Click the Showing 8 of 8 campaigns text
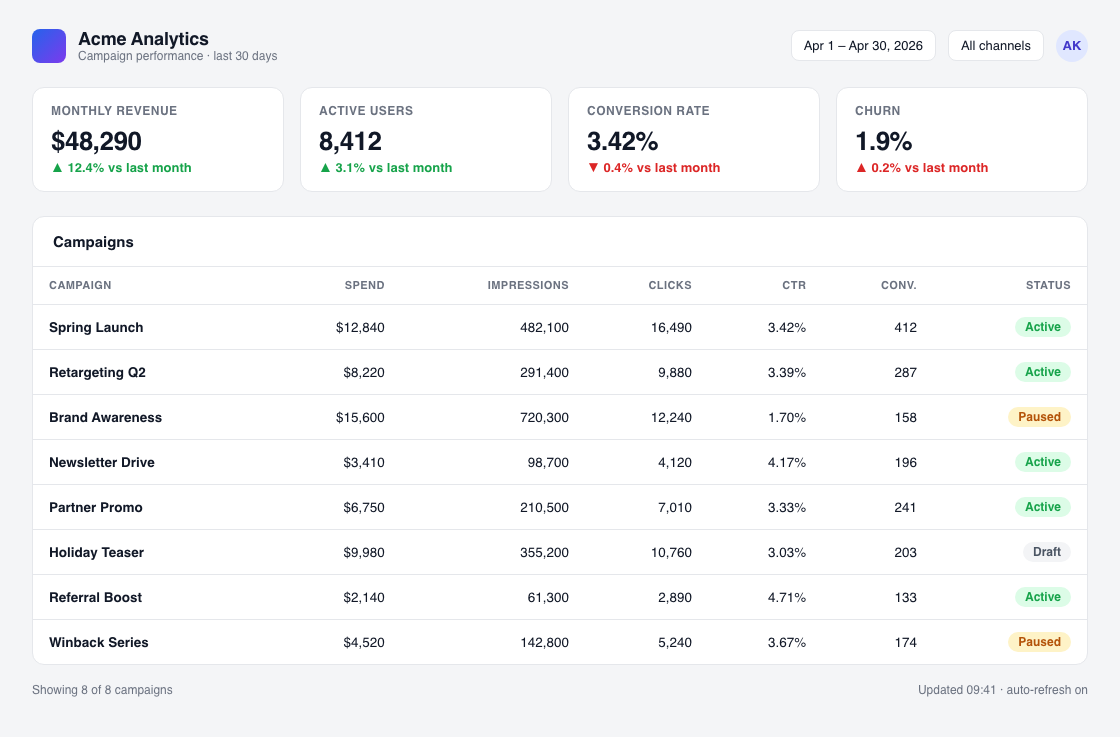This screenshot has width=1120, height=737. 102,690
